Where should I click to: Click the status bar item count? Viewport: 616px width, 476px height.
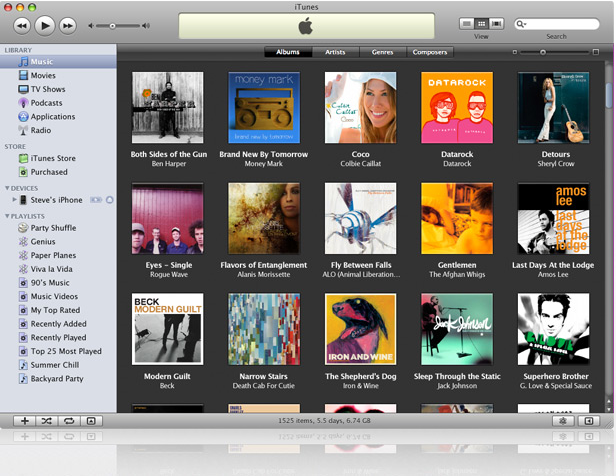[x=324, y=421]
